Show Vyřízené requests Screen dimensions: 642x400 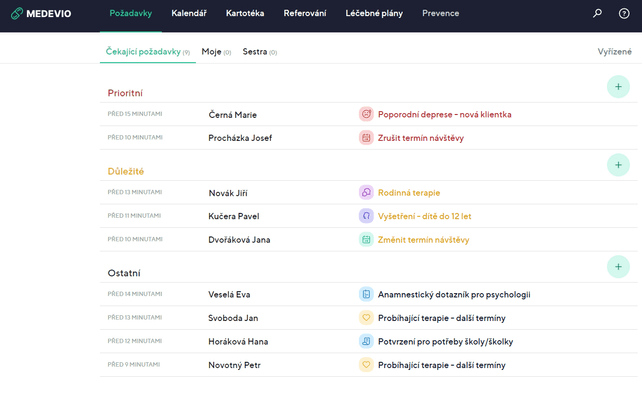[614, 51]
